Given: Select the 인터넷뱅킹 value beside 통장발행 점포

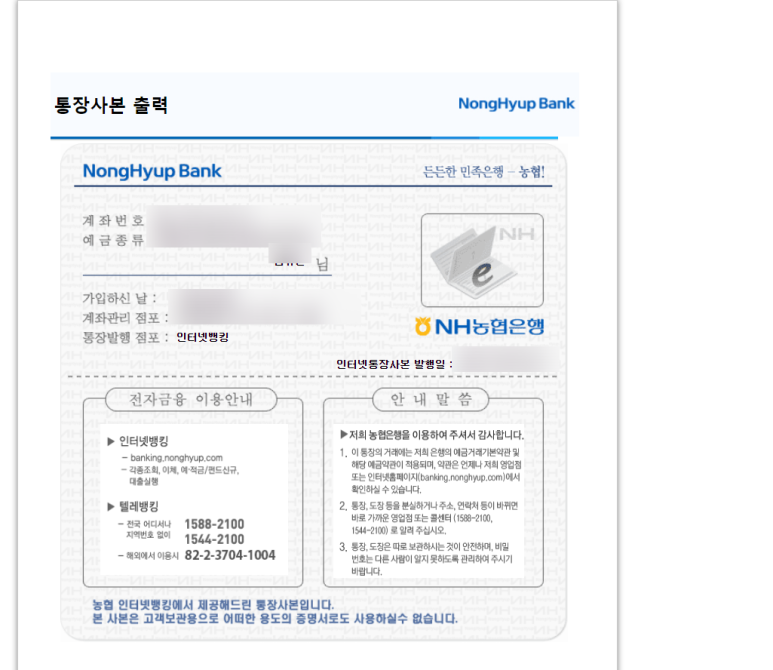Looking at the screenshot, I should click(202, 337).
